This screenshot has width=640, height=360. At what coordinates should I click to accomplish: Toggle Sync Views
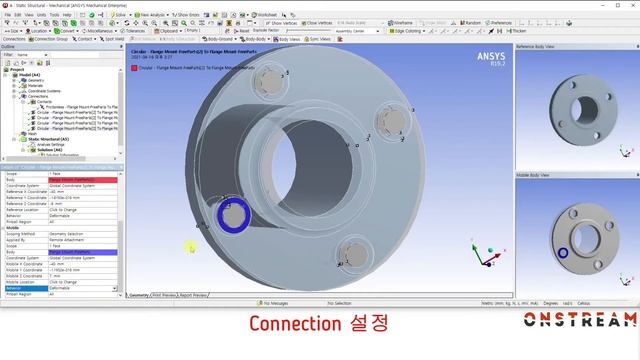[317, 39]
